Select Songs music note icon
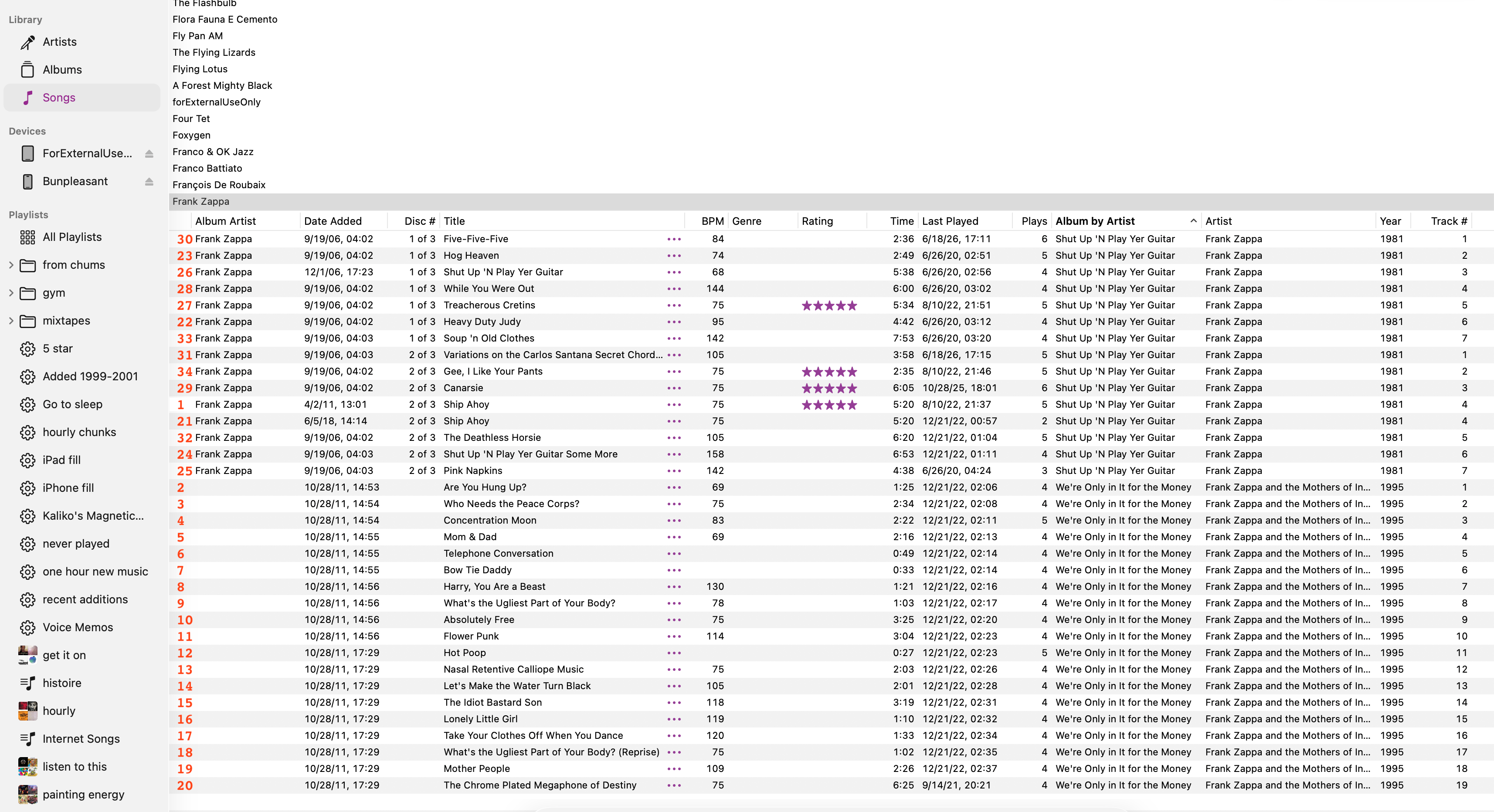This screenshot has width=1494, height=812. (27, 98)
